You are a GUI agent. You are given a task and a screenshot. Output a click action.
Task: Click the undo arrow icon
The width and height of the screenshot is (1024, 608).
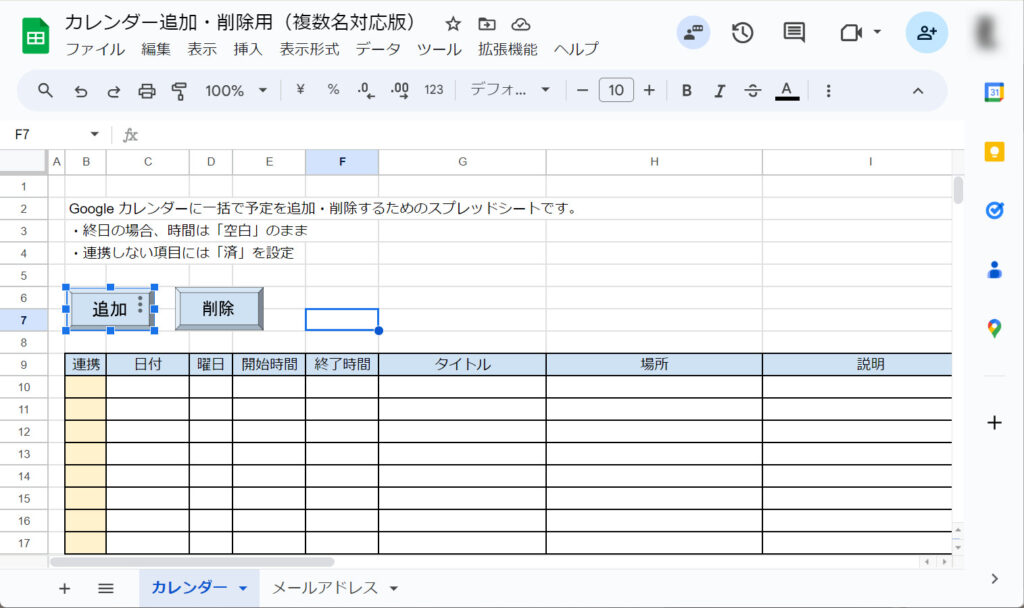point(81,91)
